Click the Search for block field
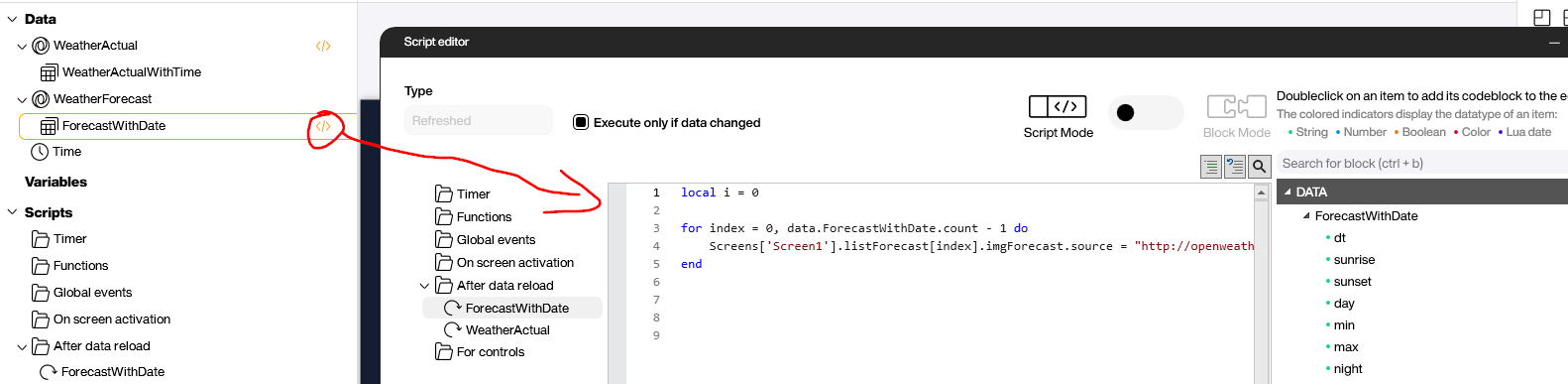Image resolution: width=1568 pixels, height=384 pixels. coord(1422,163)
